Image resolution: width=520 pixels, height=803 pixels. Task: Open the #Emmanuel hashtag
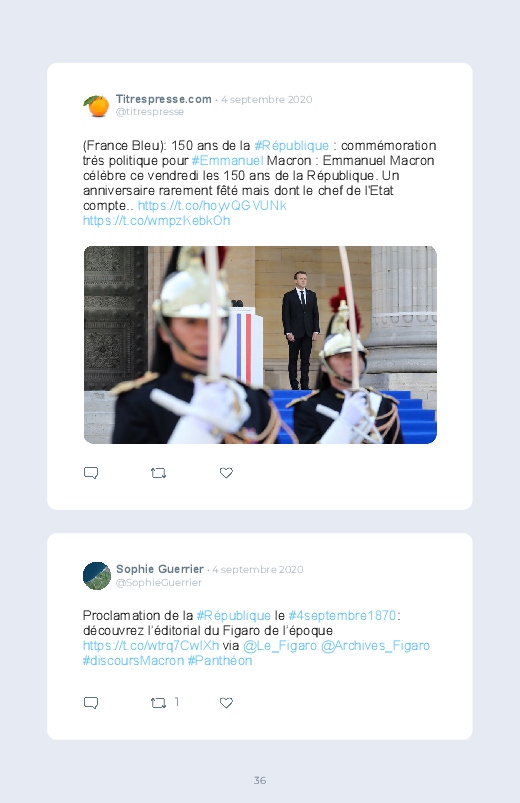pyautogui.click(x=227, y=160)
